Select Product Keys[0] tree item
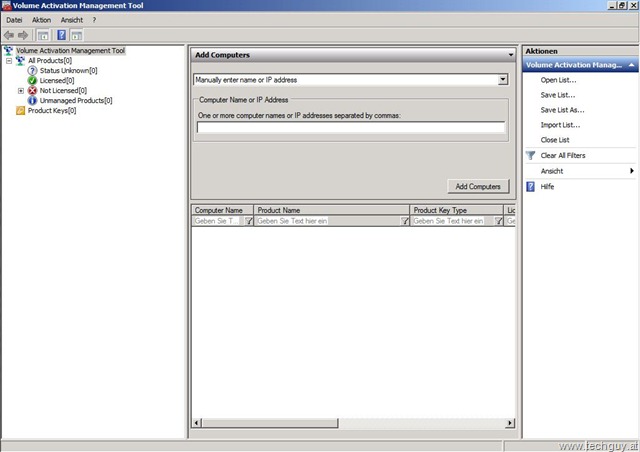Image resolution: width=640 pixels, height=452 pixels. (x=51, y=111)
